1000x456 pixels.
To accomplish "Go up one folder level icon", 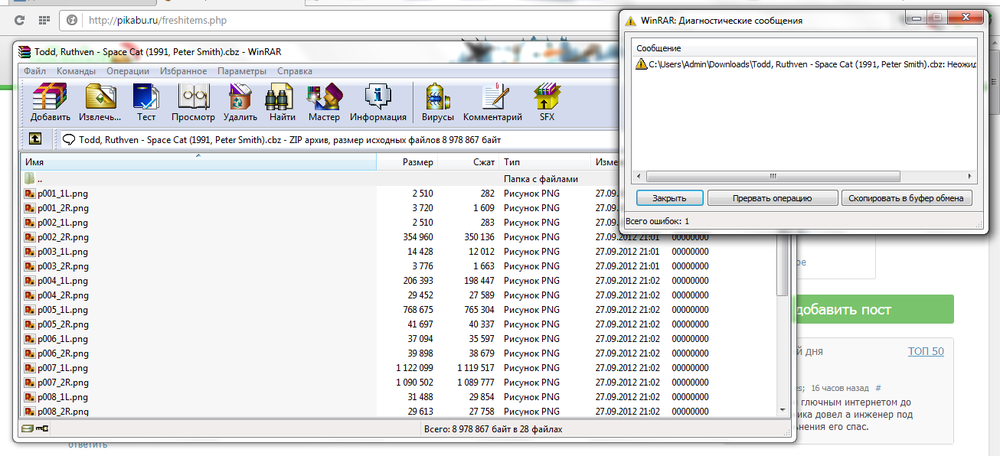I will click(35, 140).
